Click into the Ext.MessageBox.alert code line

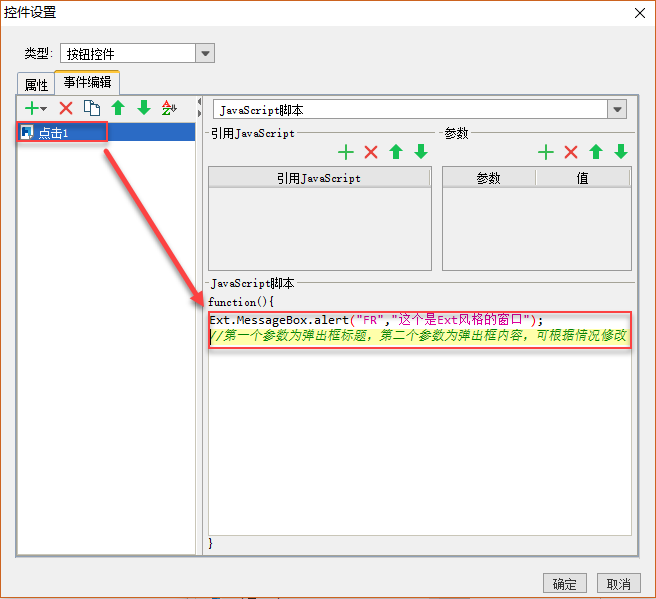(376, 320)
